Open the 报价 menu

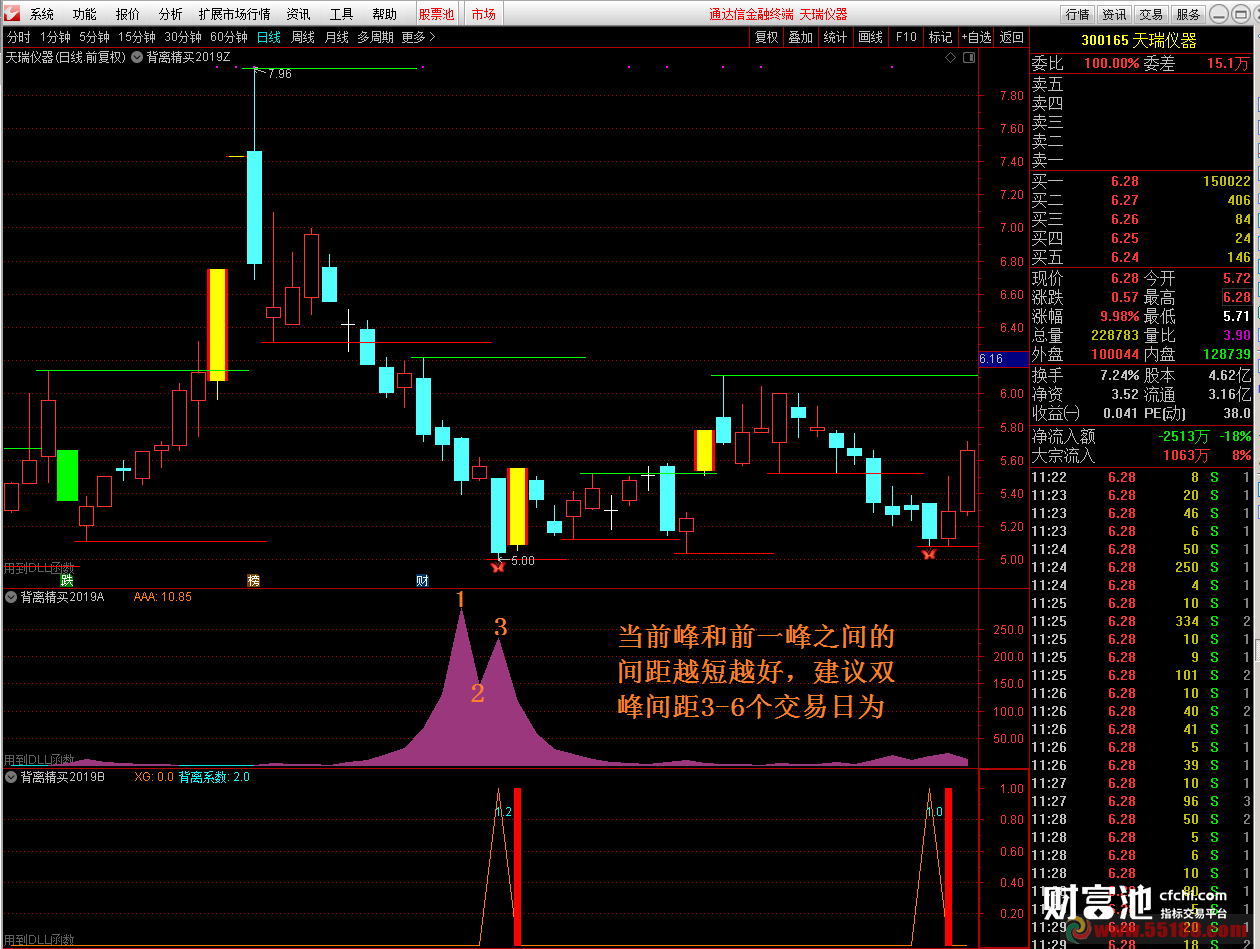(128, 14)
